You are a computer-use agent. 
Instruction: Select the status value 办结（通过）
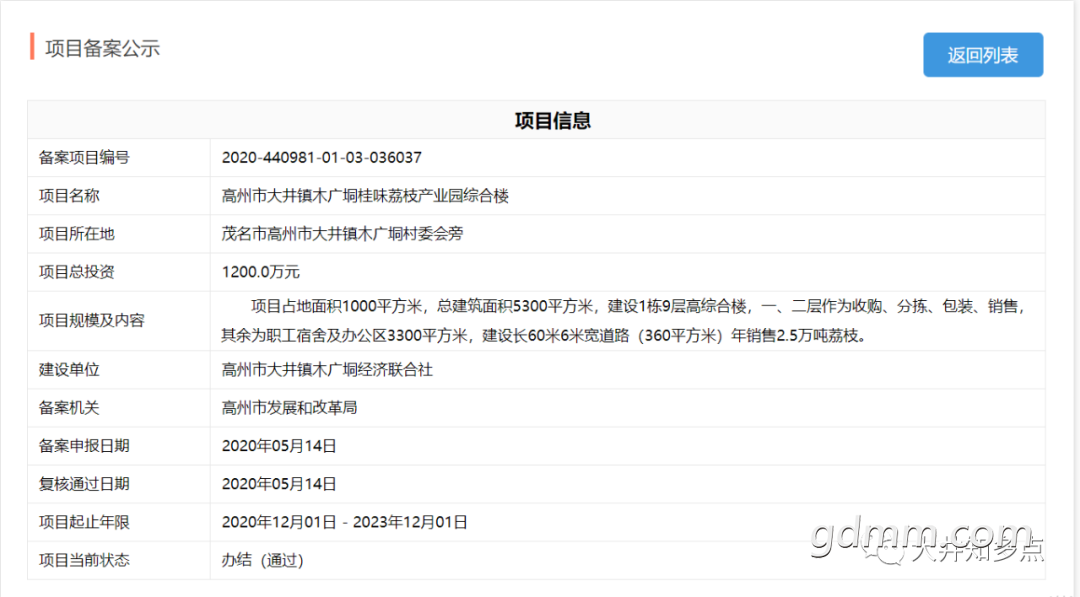click(262, 561)
